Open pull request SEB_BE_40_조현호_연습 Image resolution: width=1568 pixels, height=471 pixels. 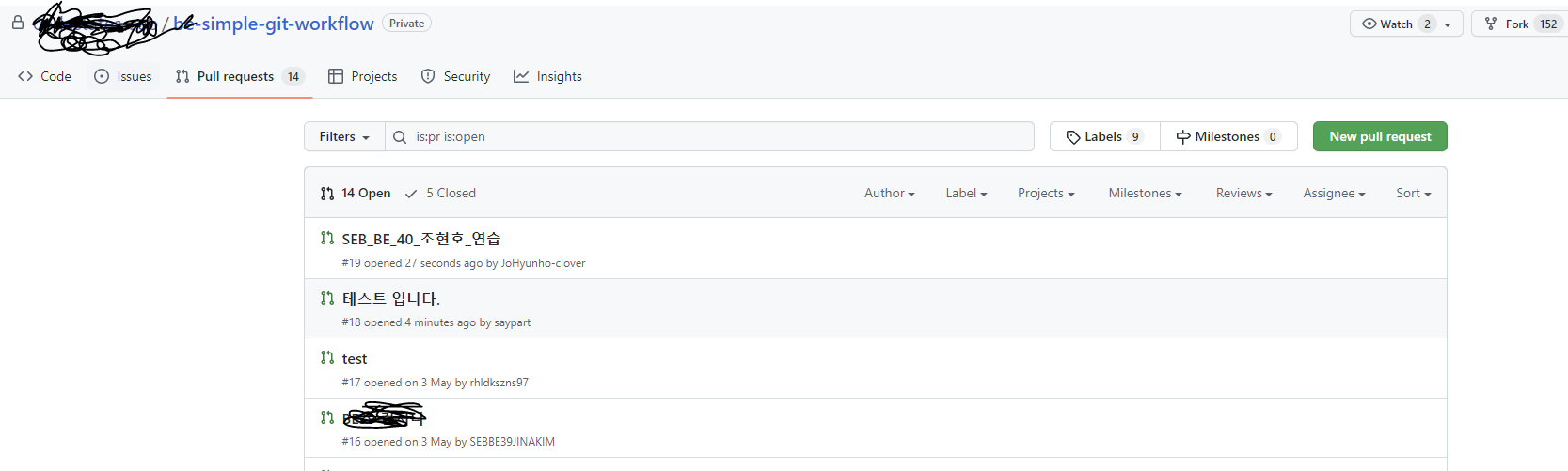pos(421,239)
